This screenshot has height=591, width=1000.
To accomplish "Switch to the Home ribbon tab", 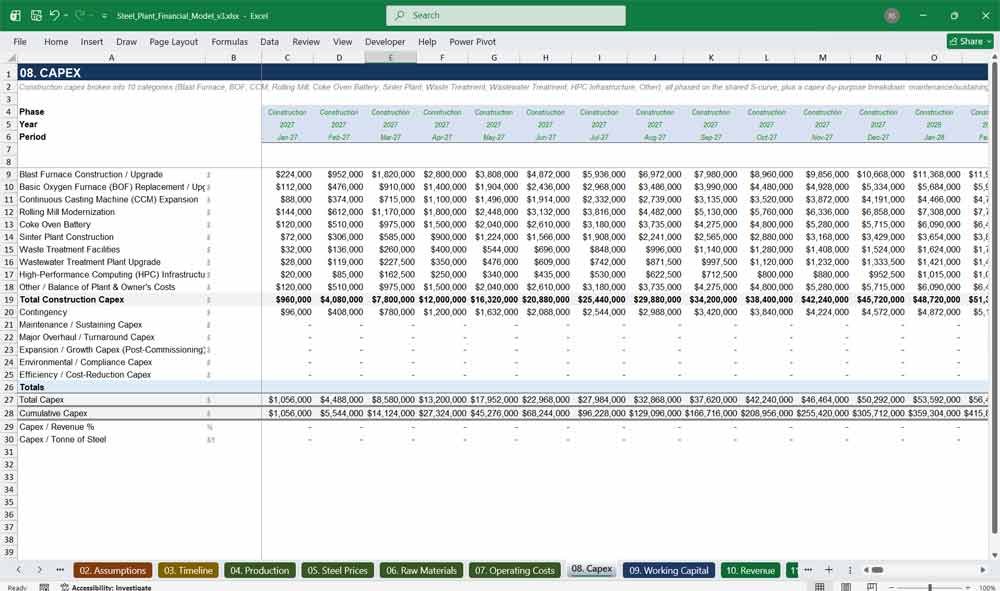I will click(56, 41).
